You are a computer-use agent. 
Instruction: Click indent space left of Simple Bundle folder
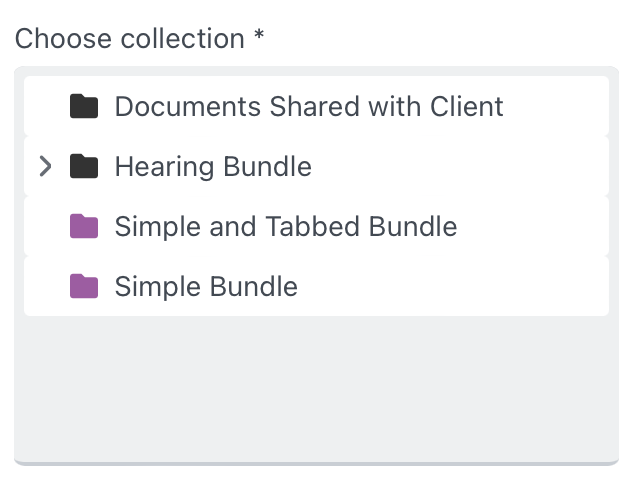(45, 286)
